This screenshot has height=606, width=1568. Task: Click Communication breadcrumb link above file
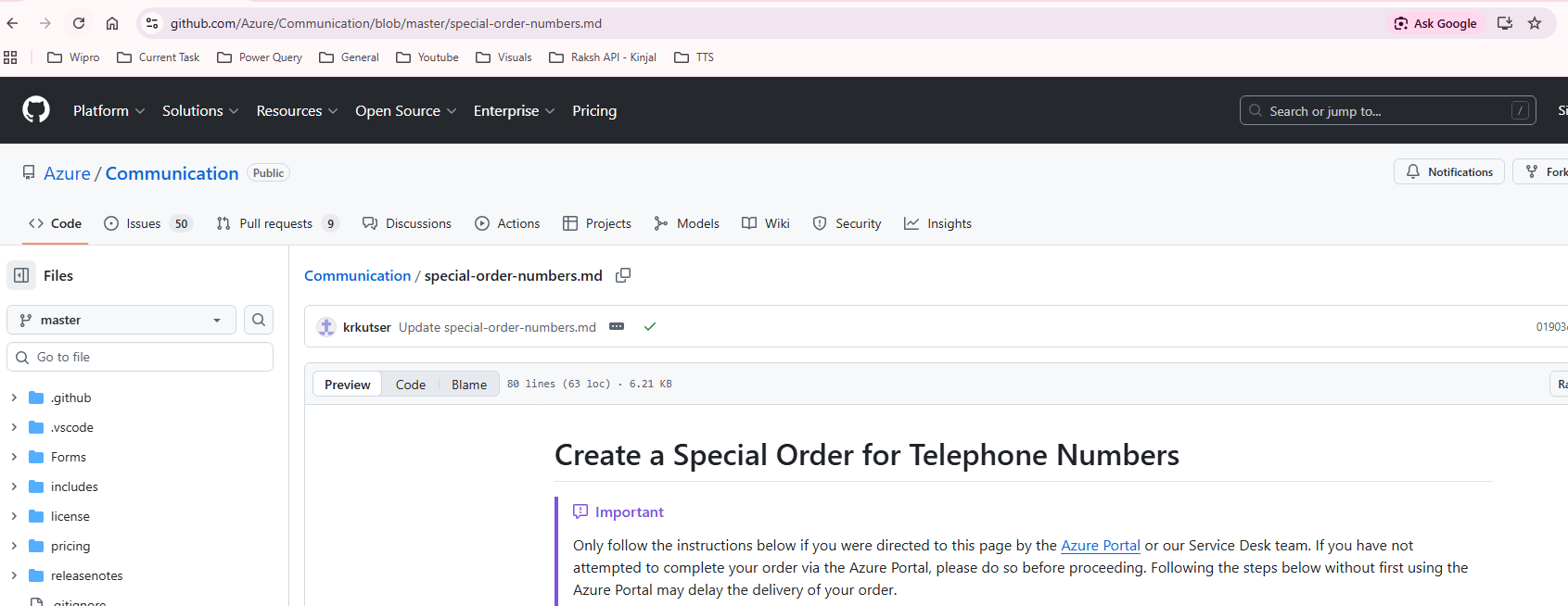[x=357, y=275]
